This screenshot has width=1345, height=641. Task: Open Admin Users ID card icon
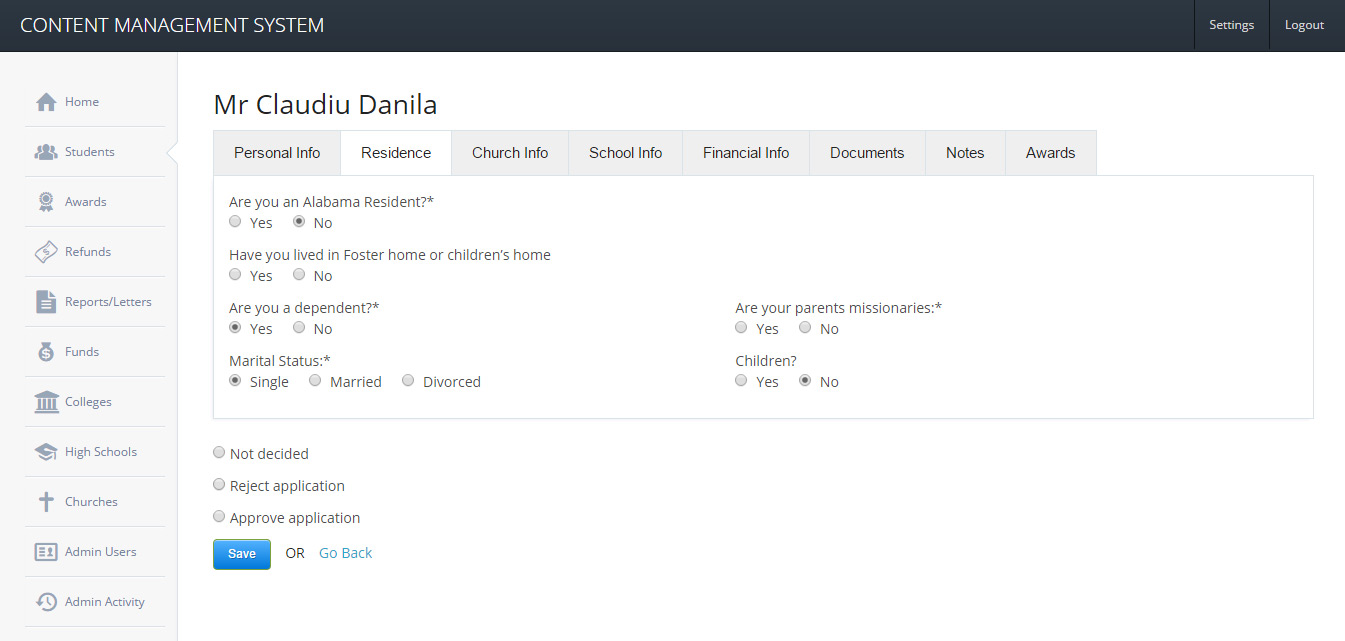coord(46,552)
